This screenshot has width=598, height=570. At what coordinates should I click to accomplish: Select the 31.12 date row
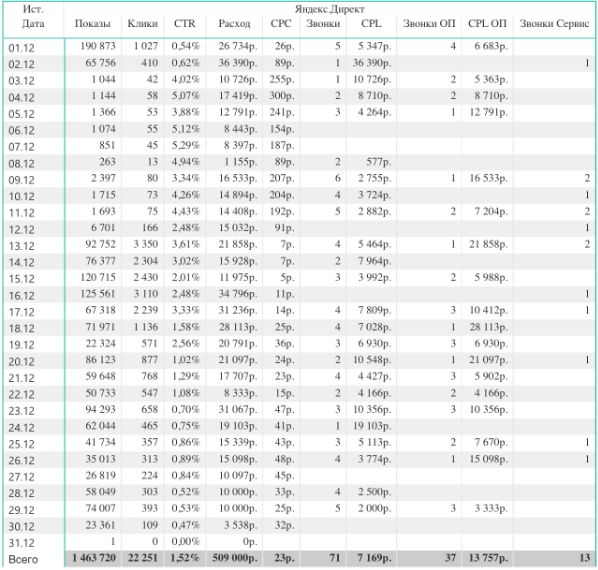click(x=299, y=542)
